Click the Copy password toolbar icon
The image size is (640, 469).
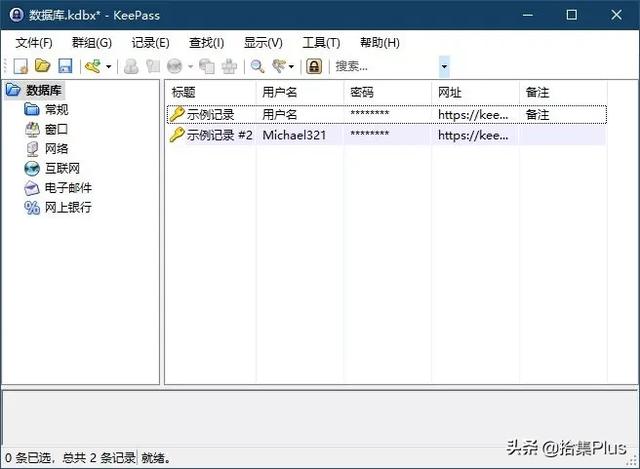point(153,66)
